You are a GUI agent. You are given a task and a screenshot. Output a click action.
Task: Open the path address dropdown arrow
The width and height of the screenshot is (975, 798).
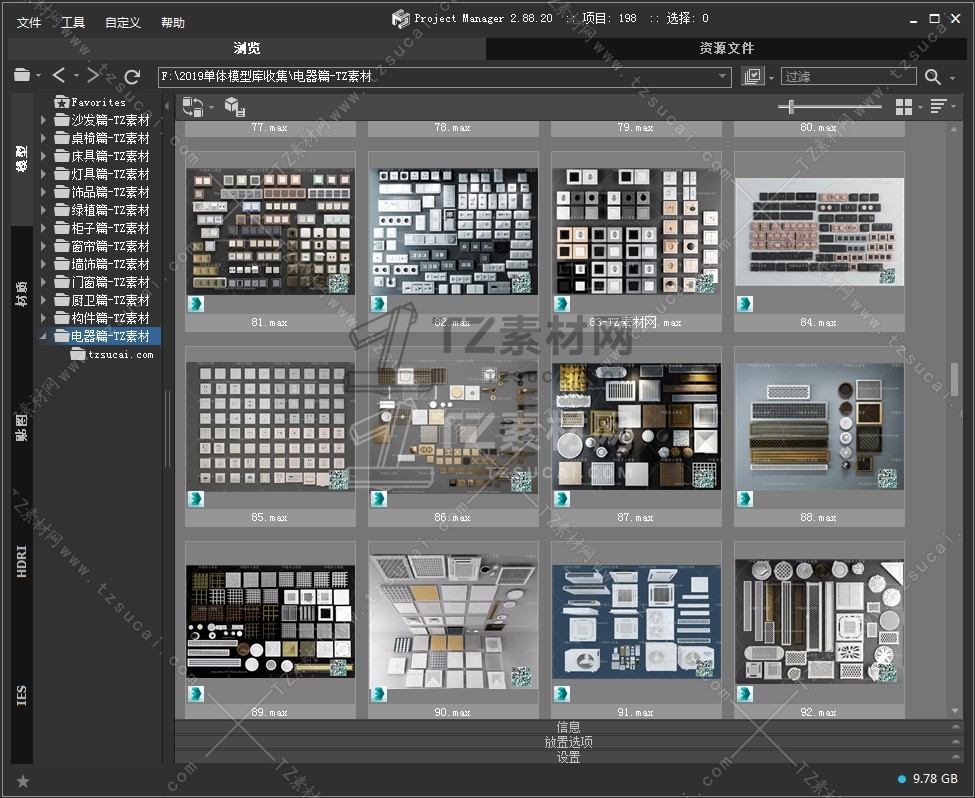tap(723, 76)
